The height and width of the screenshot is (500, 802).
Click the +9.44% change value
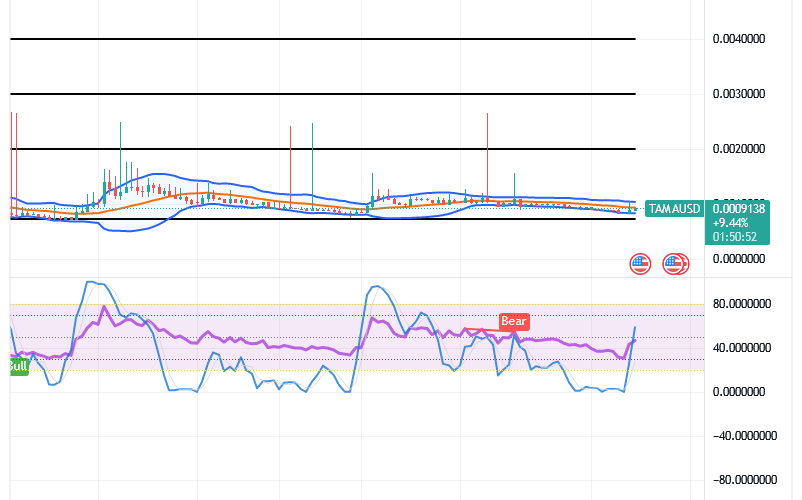[730, 223]
